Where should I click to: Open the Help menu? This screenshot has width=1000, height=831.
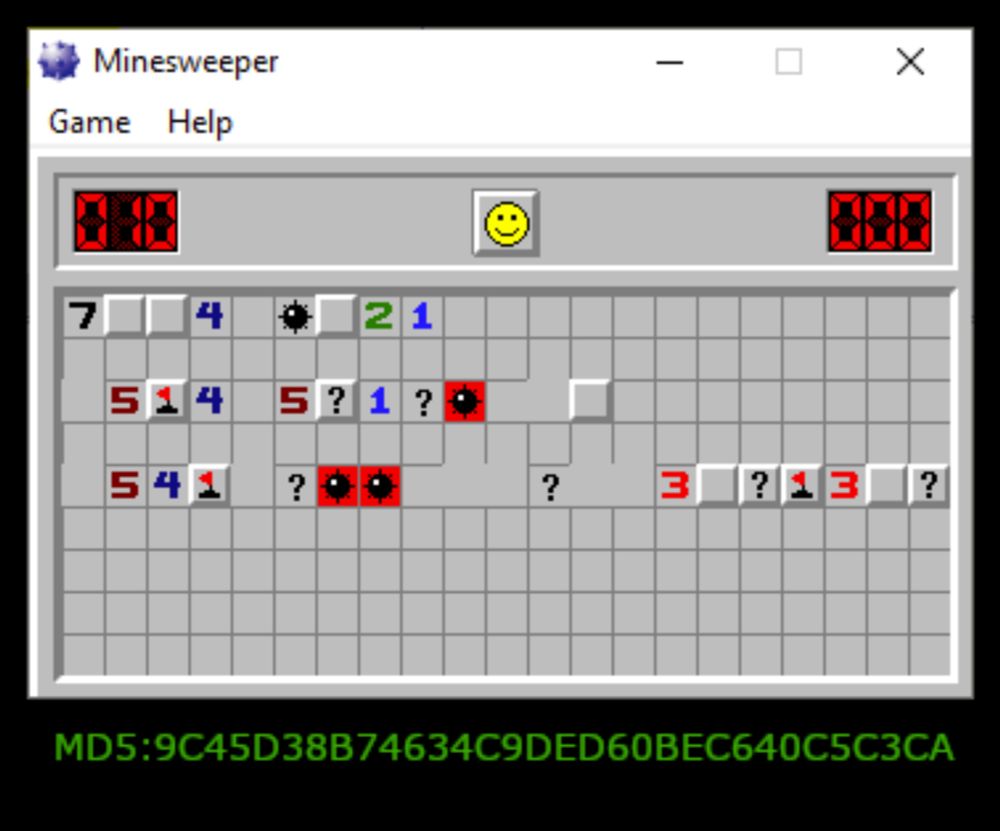[x=200, y=122]
